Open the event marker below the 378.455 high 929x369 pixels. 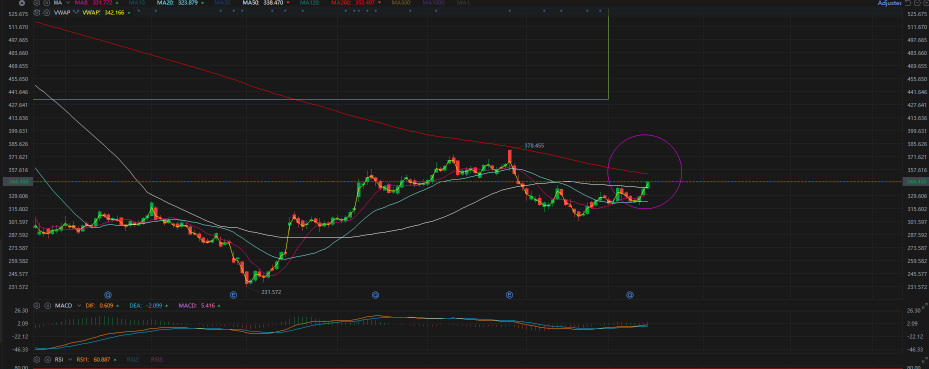(x=509, y=294)
